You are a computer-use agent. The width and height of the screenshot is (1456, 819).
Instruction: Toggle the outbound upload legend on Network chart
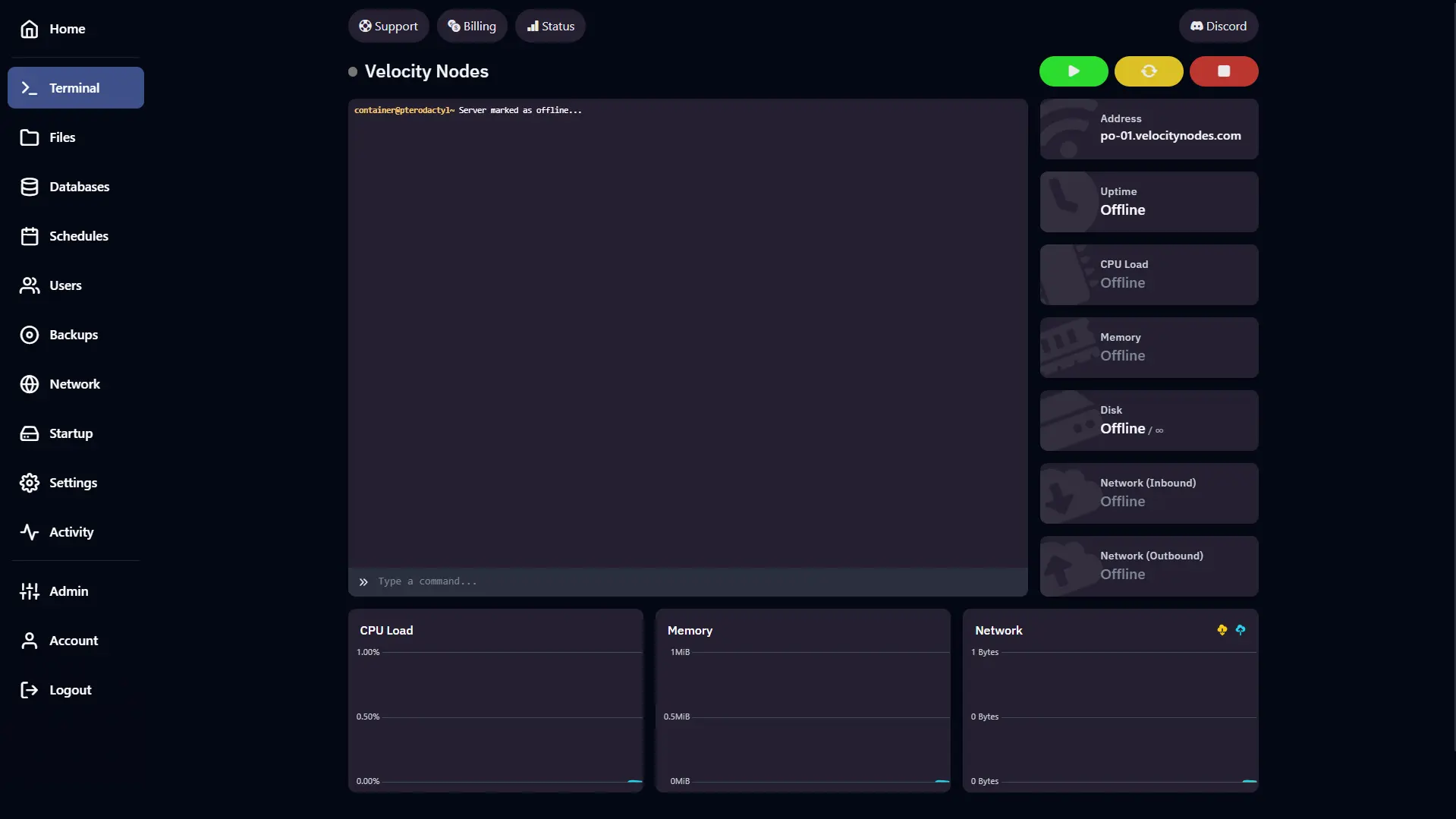pyautogui.click(x=1241, y=629)
